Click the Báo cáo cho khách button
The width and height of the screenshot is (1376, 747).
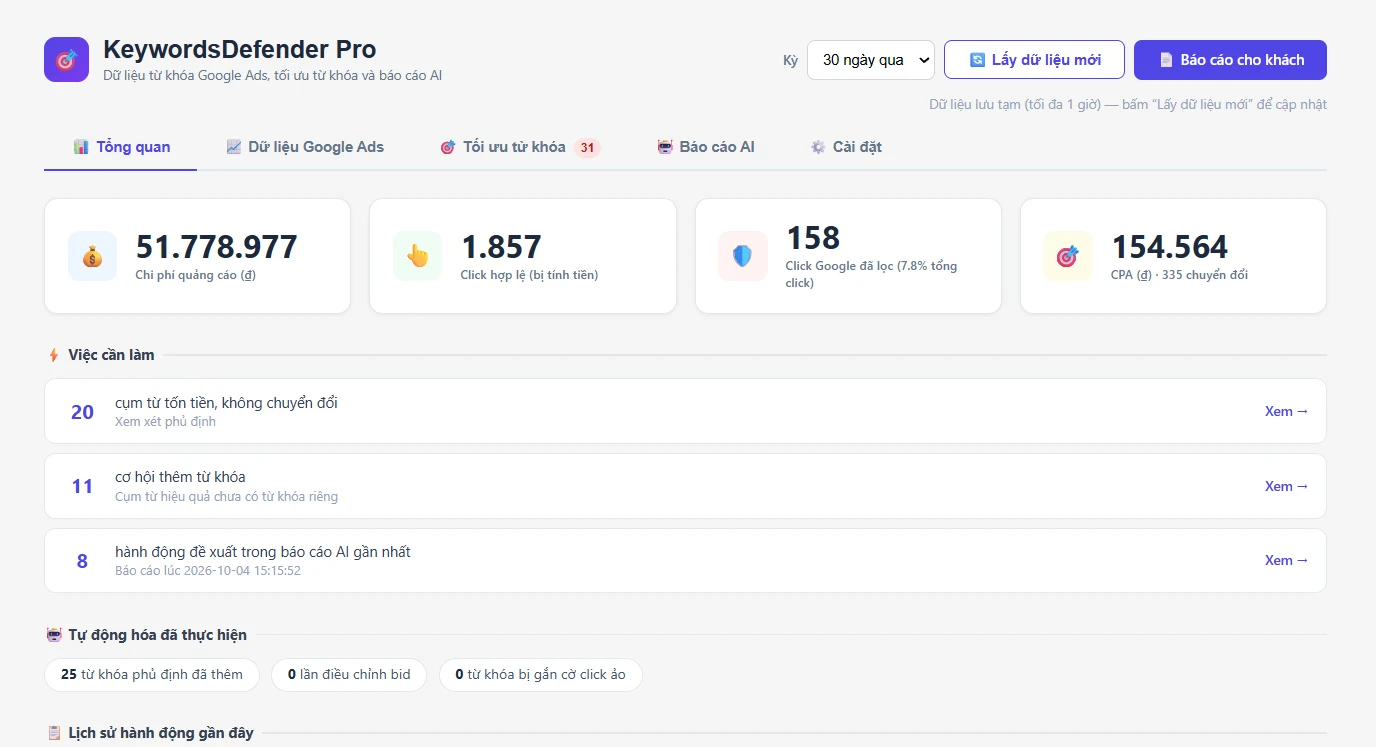(1230, 60)
